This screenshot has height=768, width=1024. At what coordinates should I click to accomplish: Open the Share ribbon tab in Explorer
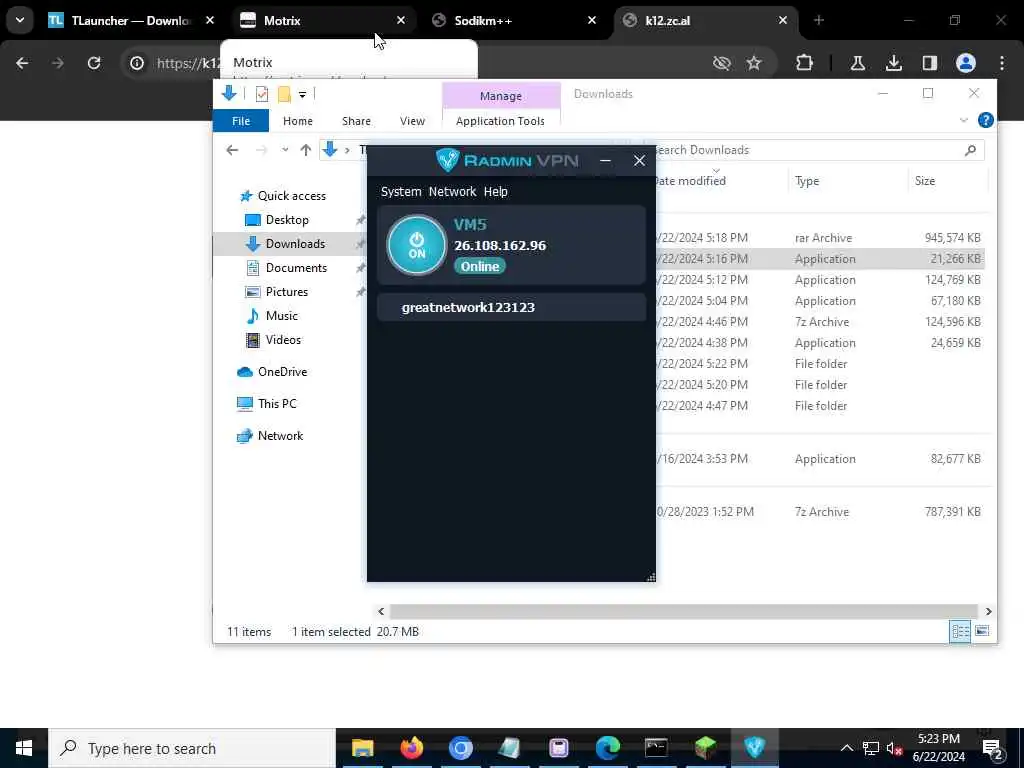pyautogui.click(x=356, y=121)
